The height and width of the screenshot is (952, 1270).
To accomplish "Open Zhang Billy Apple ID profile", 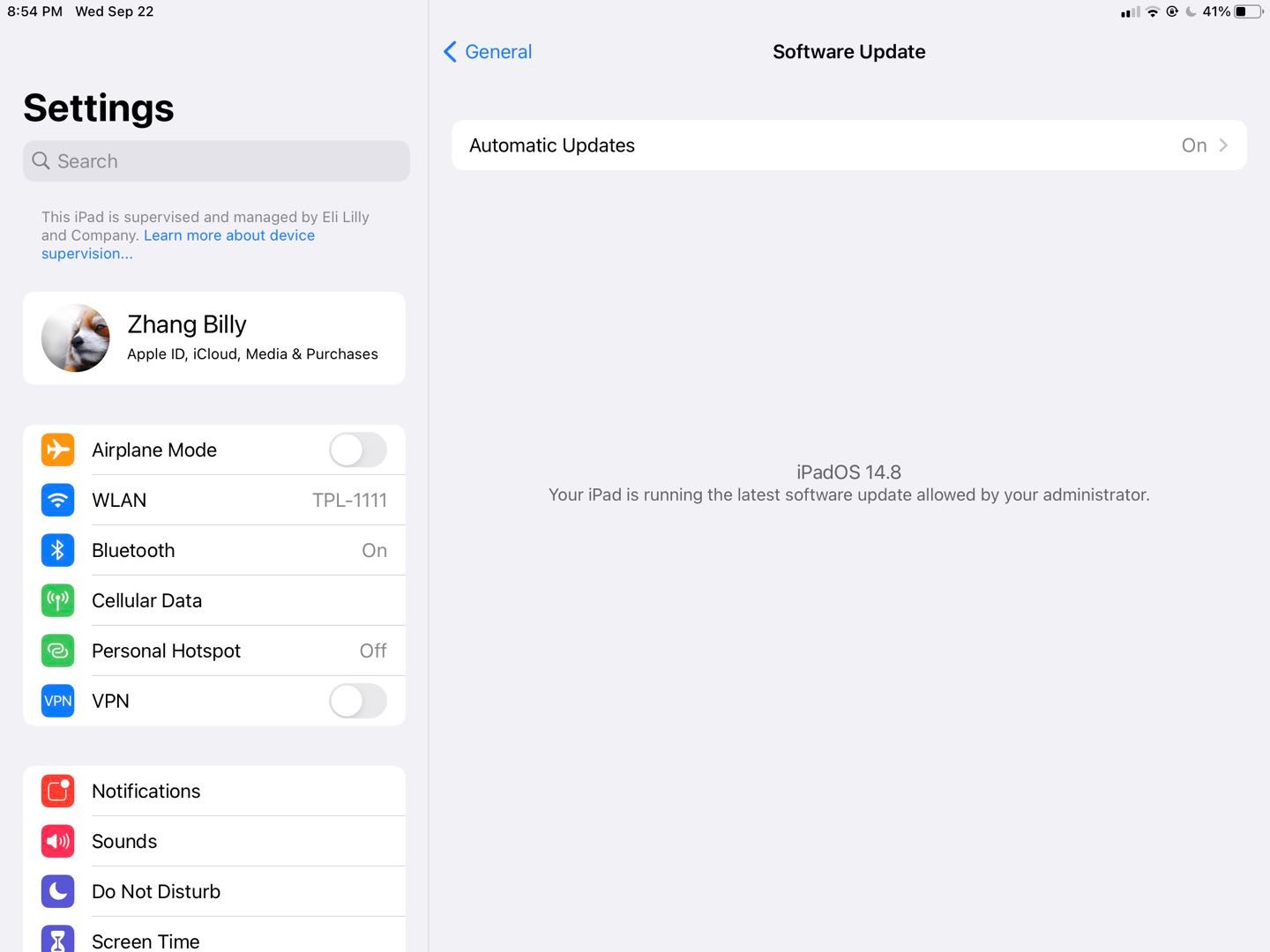I will click(214, 338).
